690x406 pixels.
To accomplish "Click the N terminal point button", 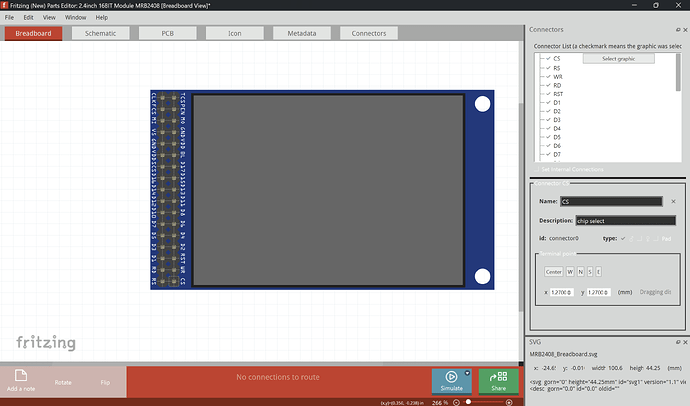I will [x=580, y=272].
